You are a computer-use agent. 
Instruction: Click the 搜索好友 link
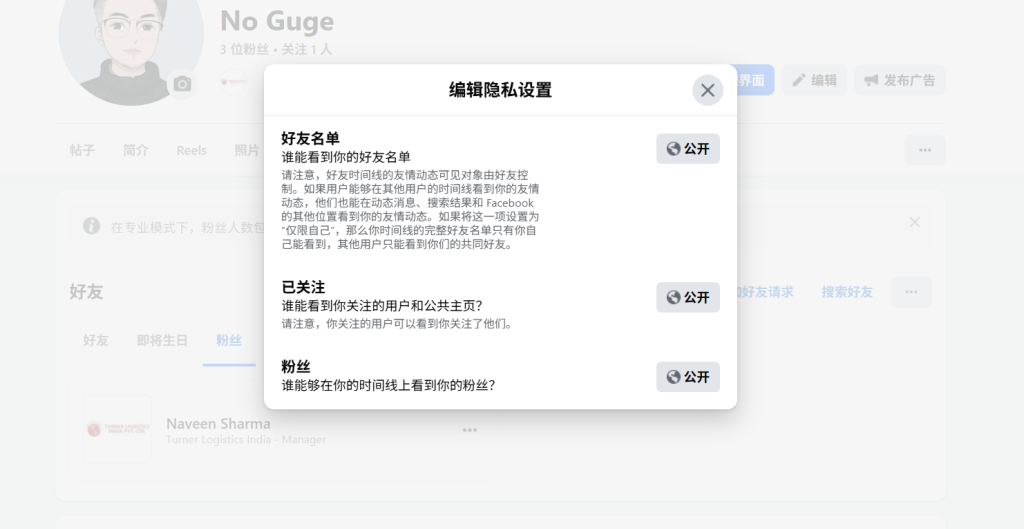point(847,292)
